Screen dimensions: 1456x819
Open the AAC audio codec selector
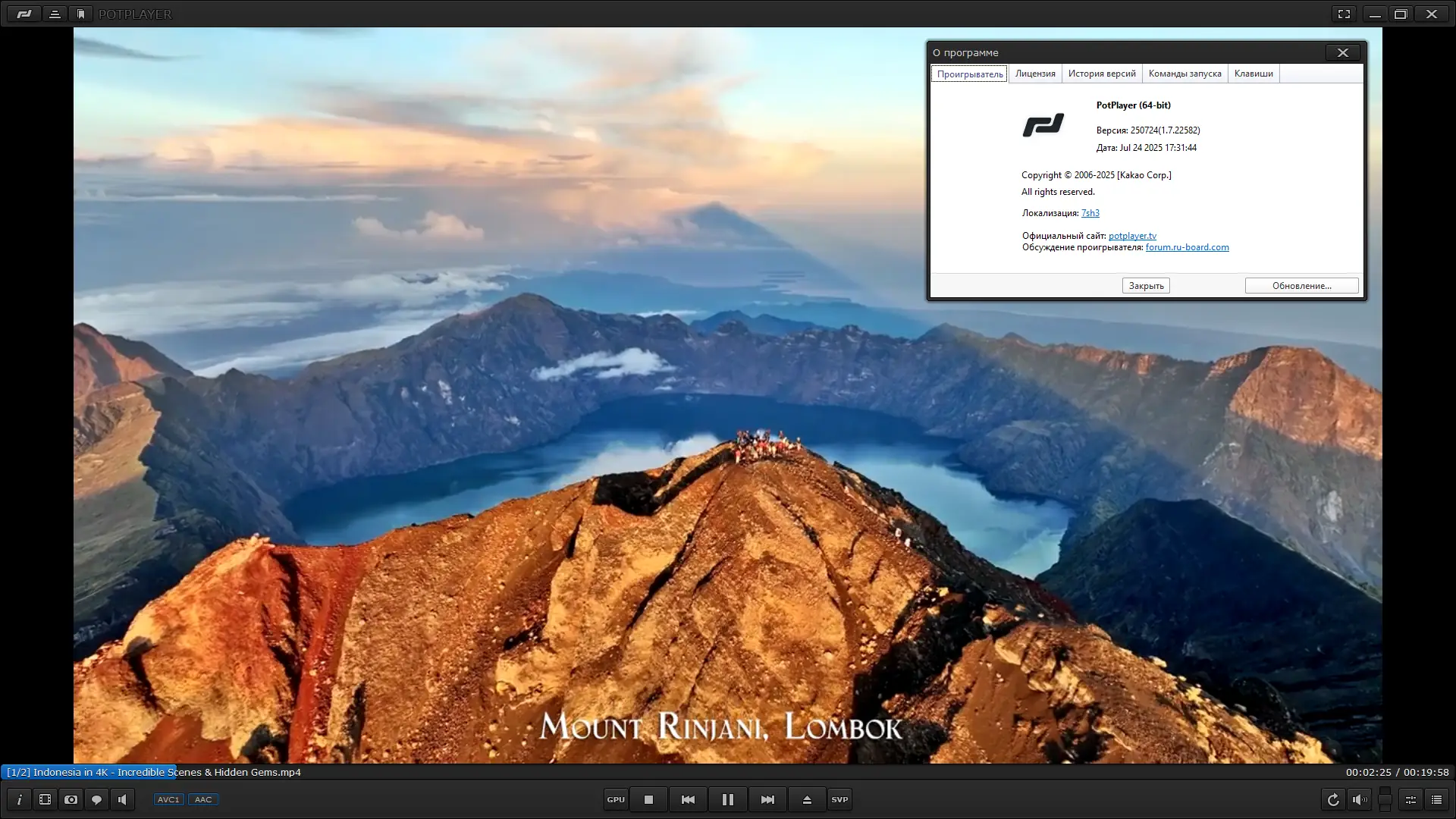pos(203,799)
